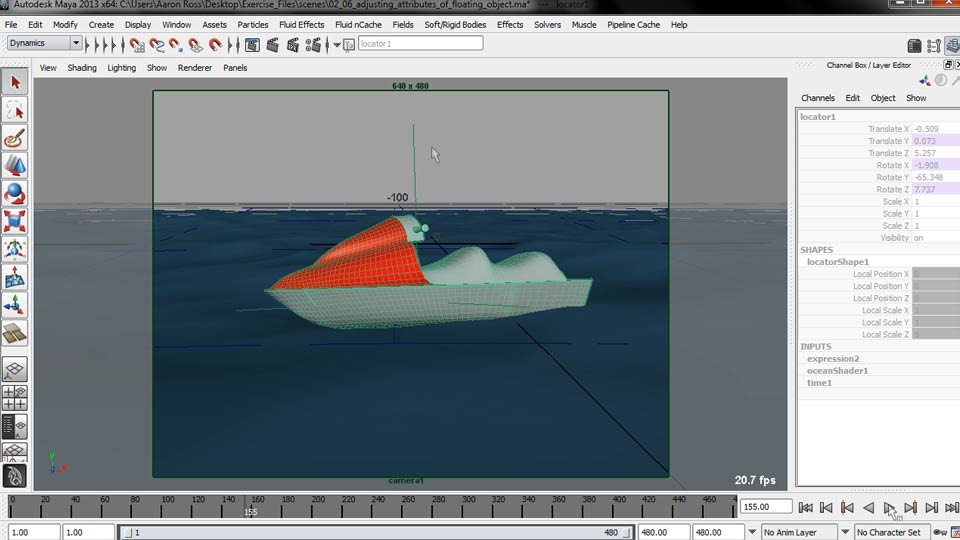The image size is (960, 540).
Task: Activate the Universal Manipulator tool
Action: pyautogui.click(x=15, y=249)
